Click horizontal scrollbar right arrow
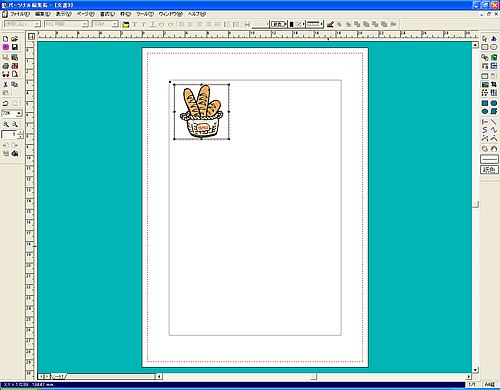This screenshot has height=390, width=500. click(x=469, y=377)
